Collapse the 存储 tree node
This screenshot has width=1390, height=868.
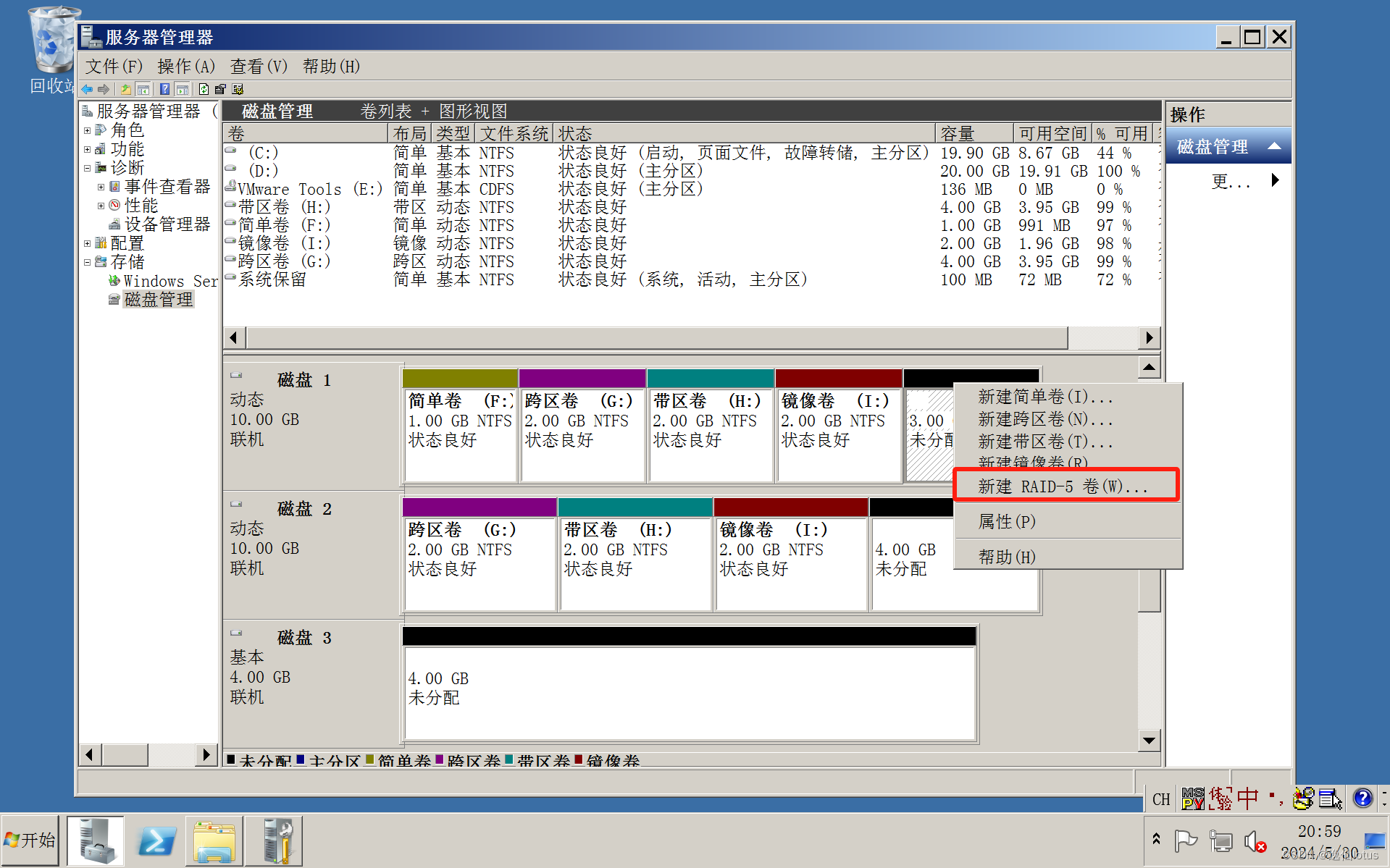(87, 263)
